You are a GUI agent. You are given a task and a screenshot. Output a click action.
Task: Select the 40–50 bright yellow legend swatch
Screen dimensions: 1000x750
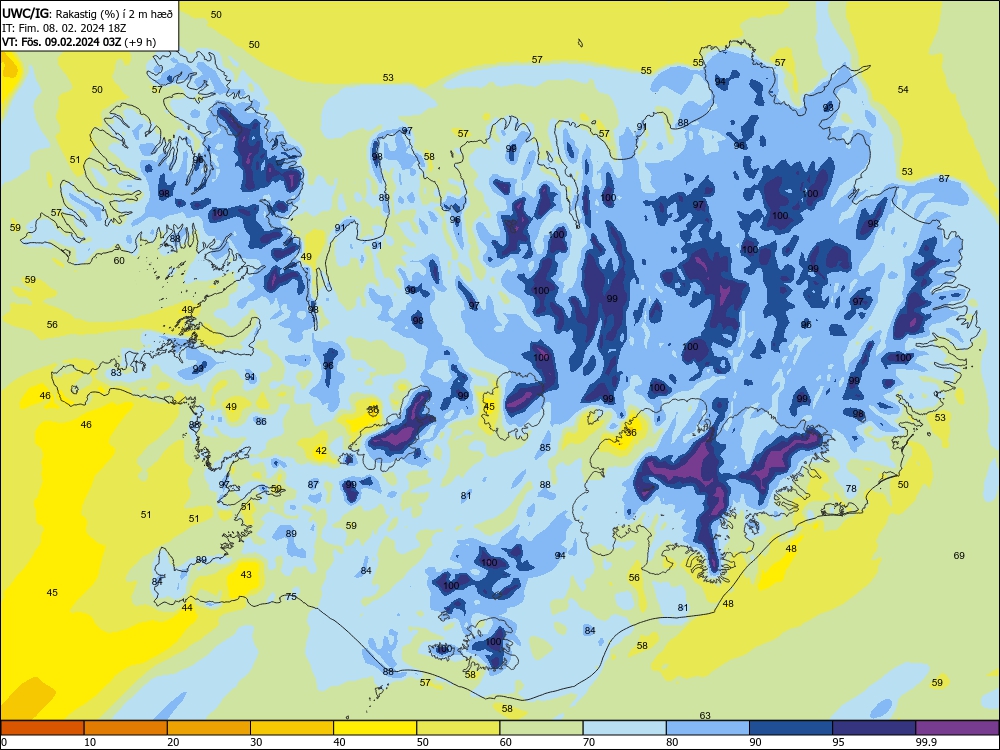[x=375, y=728]
